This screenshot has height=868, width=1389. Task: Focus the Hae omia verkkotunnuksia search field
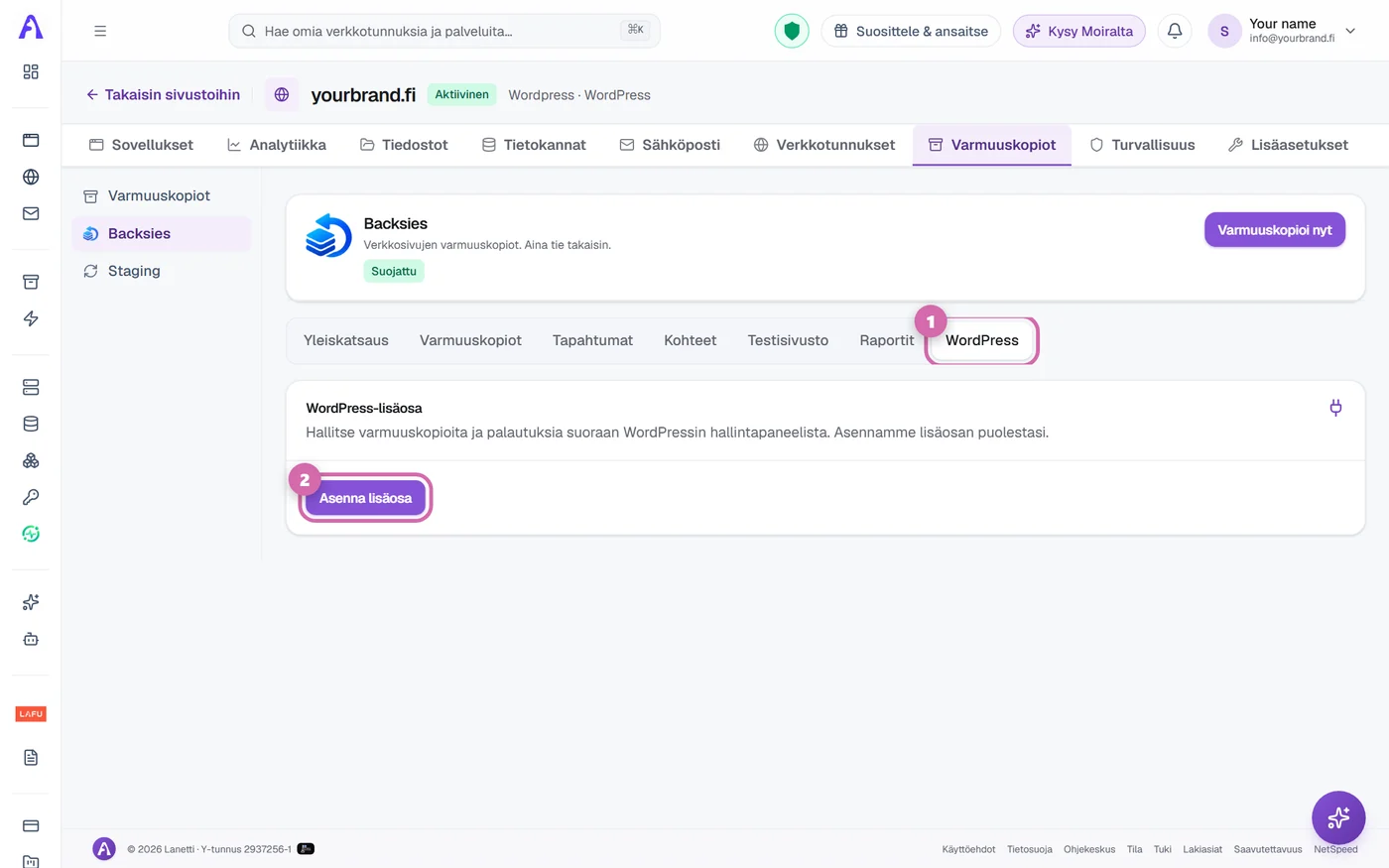(x=444, y=31)
